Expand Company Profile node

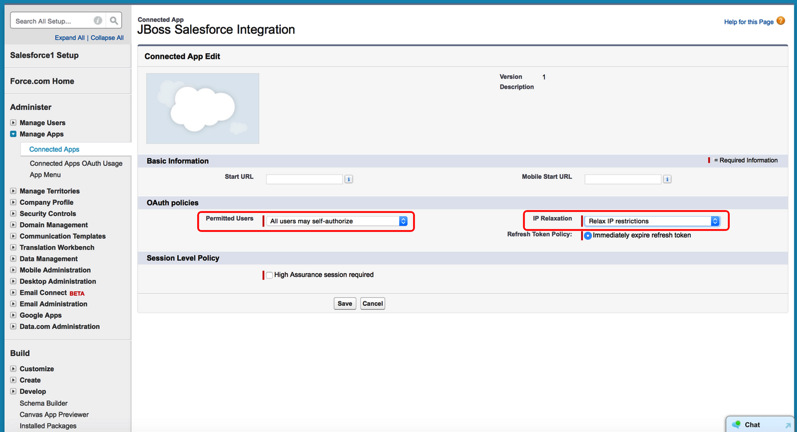click(13, 202)
